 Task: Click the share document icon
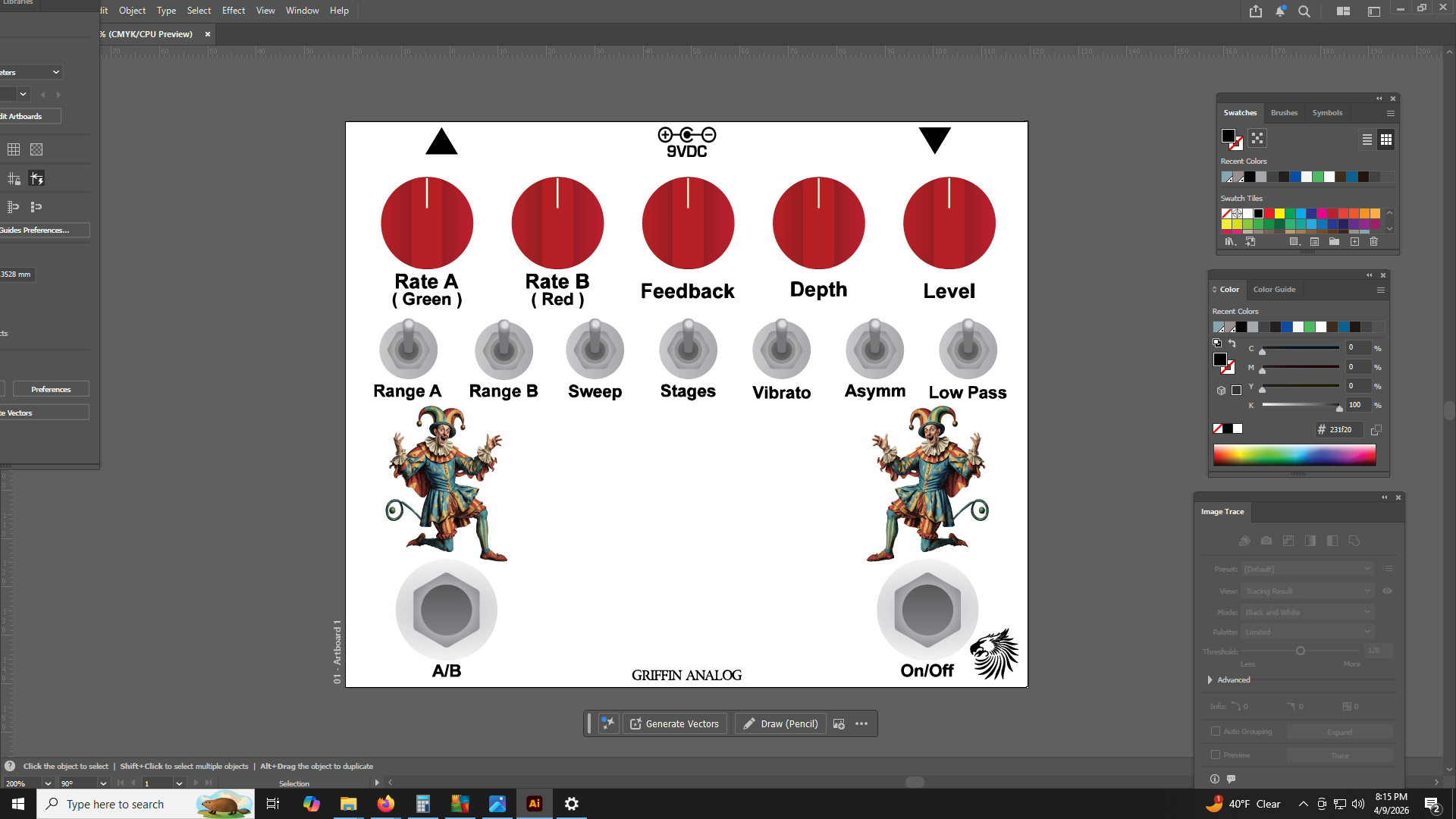click(1256, 11)
